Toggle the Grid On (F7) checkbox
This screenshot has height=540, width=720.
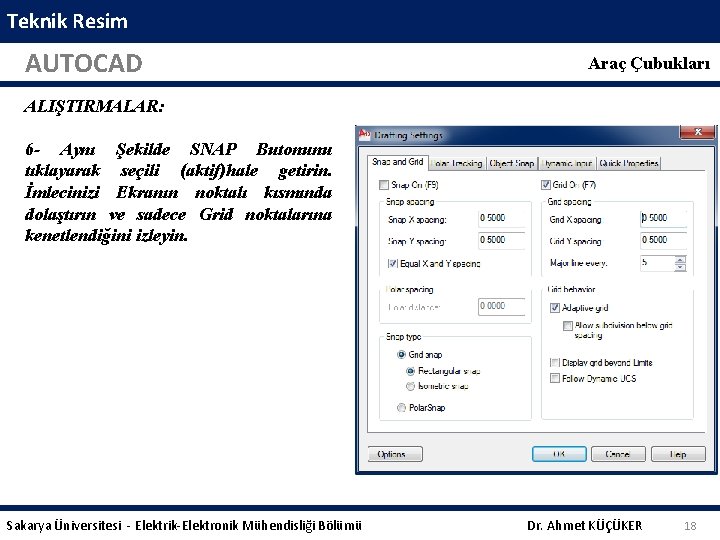(546, 185)
